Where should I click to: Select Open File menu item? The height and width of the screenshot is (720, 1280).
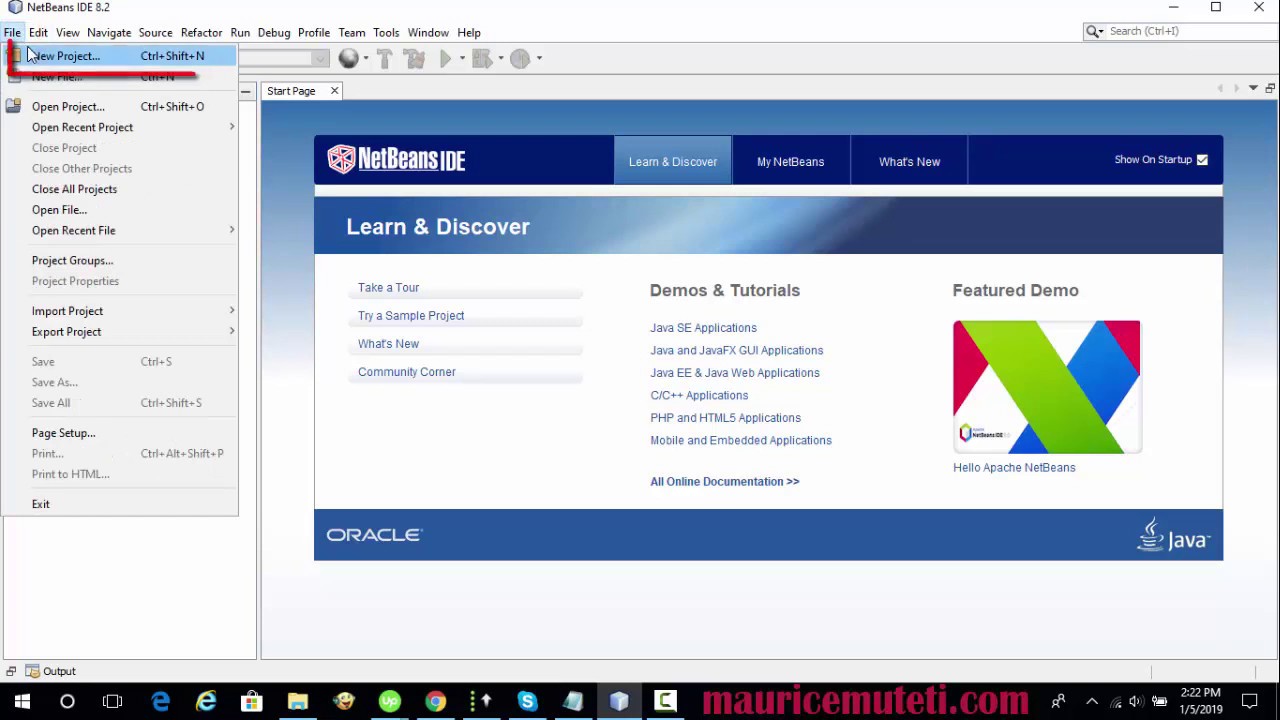[120, 210]
